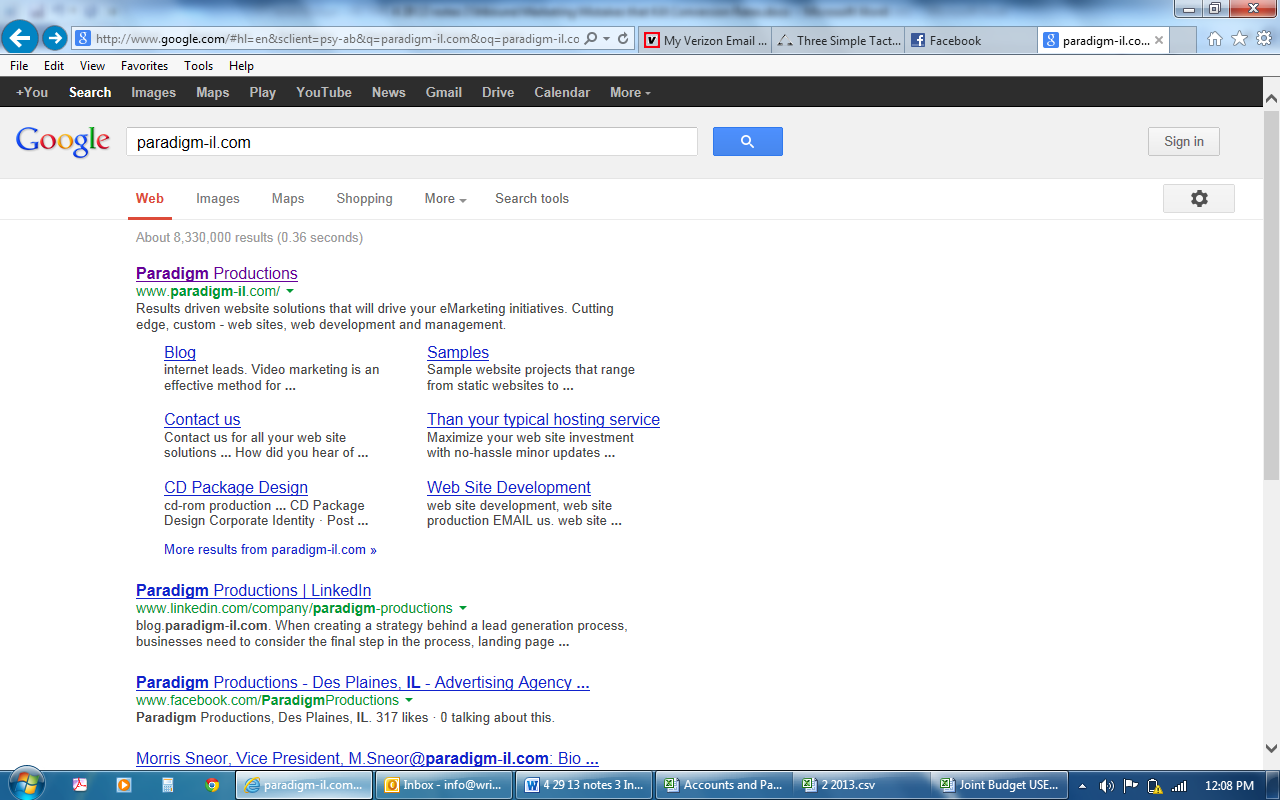Image resolution: width=1280 pixels, height=800 pixels.
Task: Open the Tools menu
Action: pyautogui.click(x=198, y=66)
